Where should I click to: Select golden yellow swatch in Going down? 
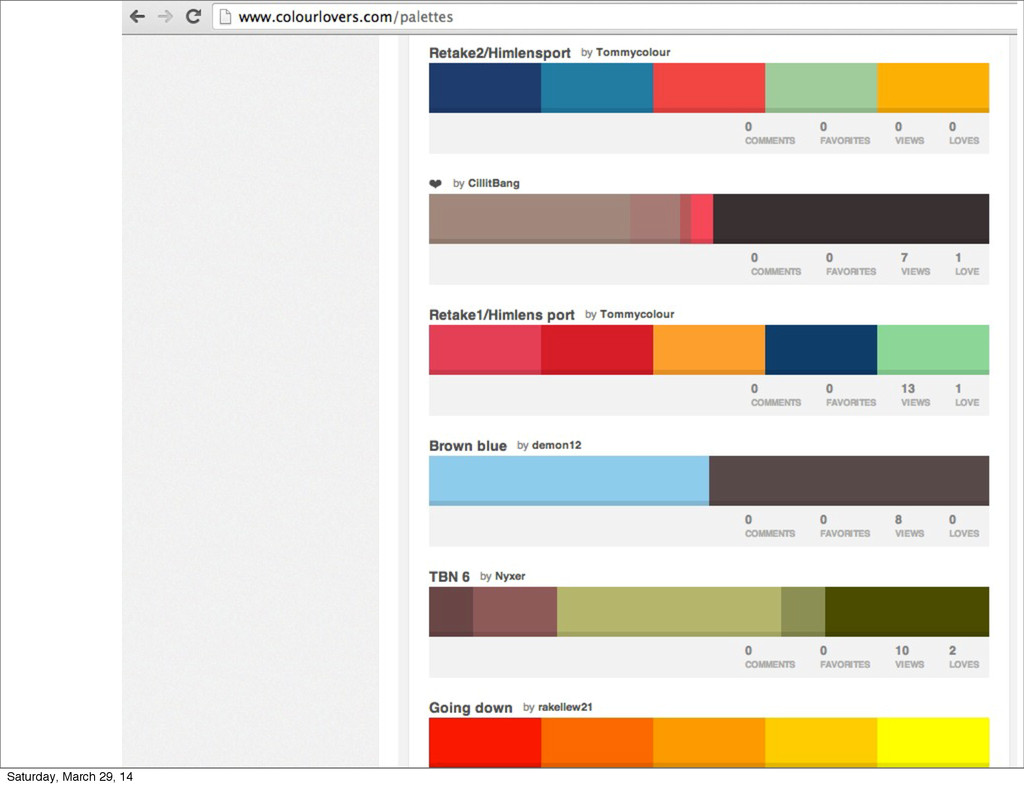(x=821, y=742)
